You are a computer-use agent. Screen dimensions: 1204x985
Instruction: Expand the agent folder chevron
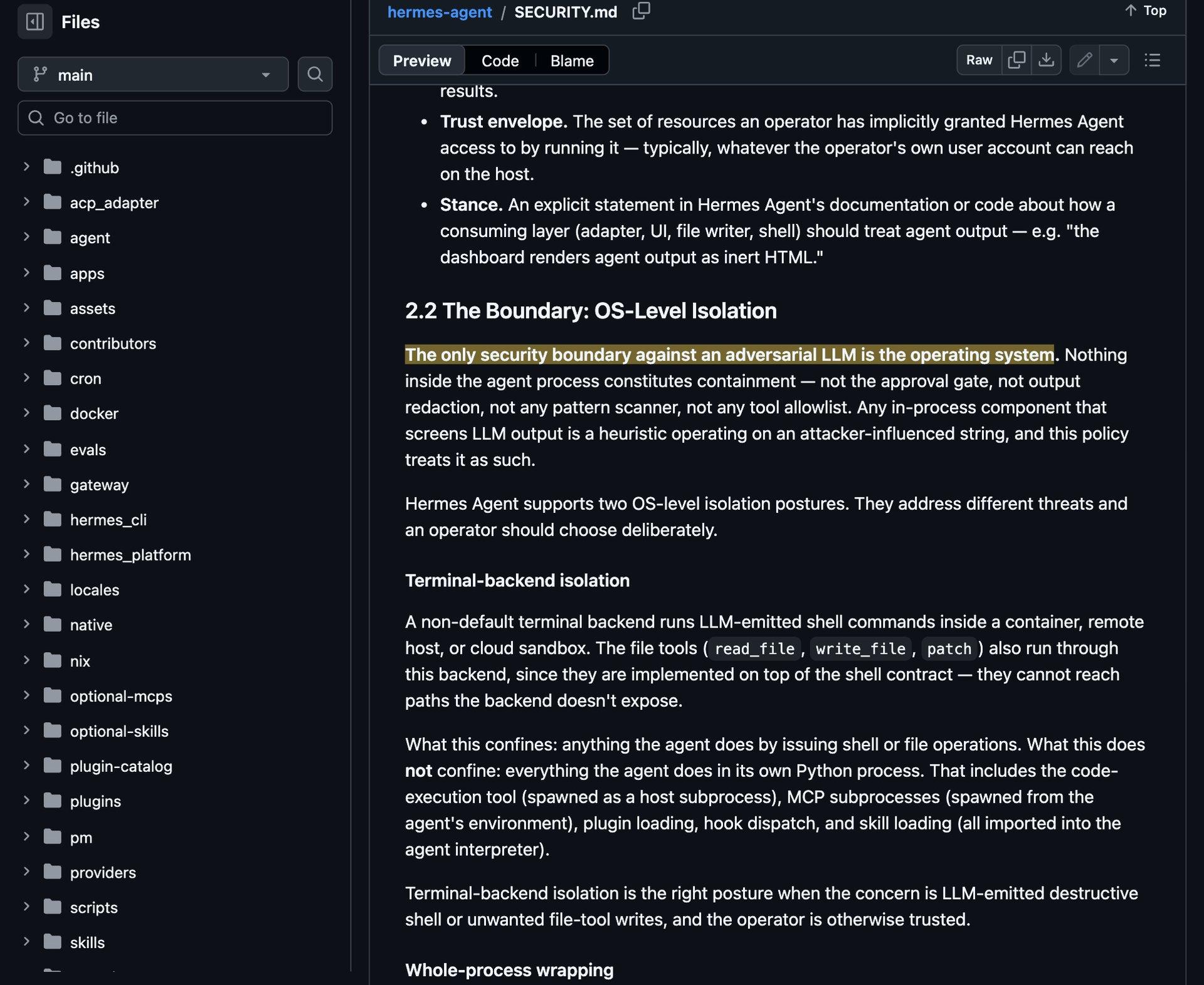click(26, 237)
